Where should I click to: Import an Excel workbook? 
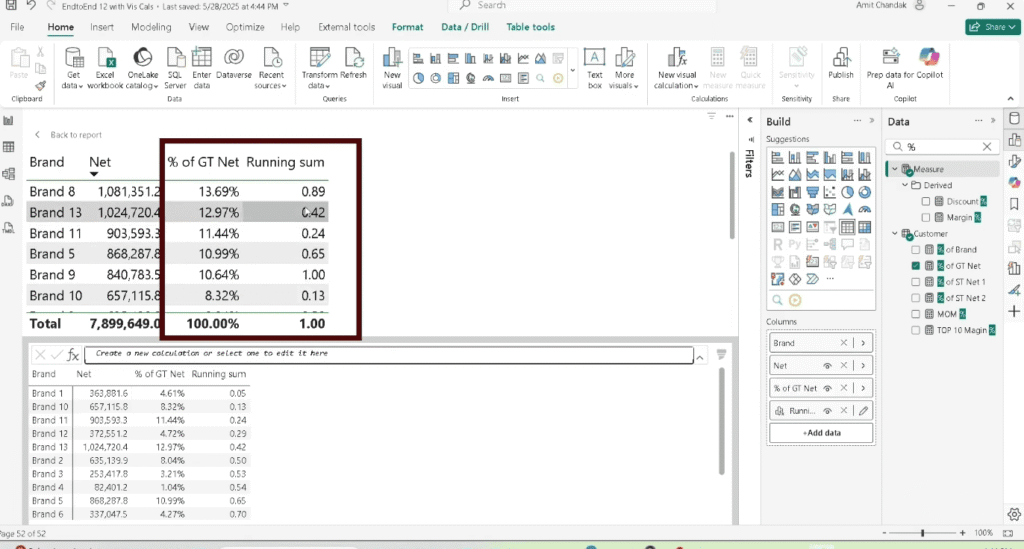coord(105,68)
